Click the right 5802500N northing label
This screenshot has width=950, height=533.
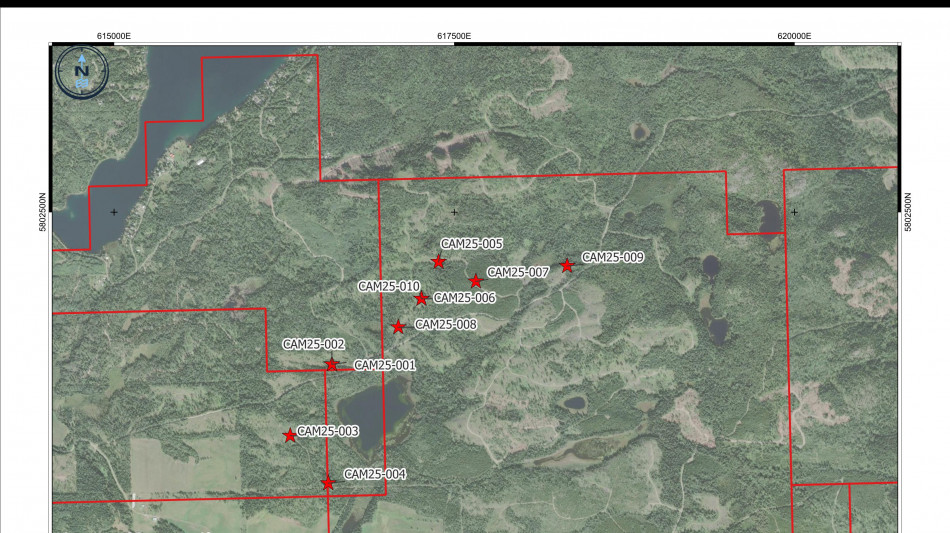pyautogui.click(x=908, y=212)
